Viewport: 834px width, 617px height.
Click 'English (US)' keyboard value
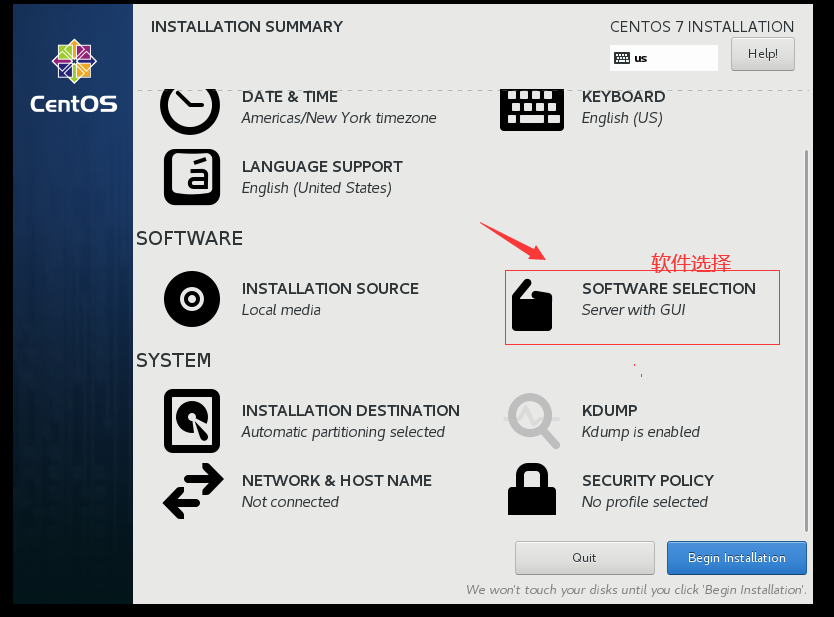pyautogui.click(x=622, y=118)
